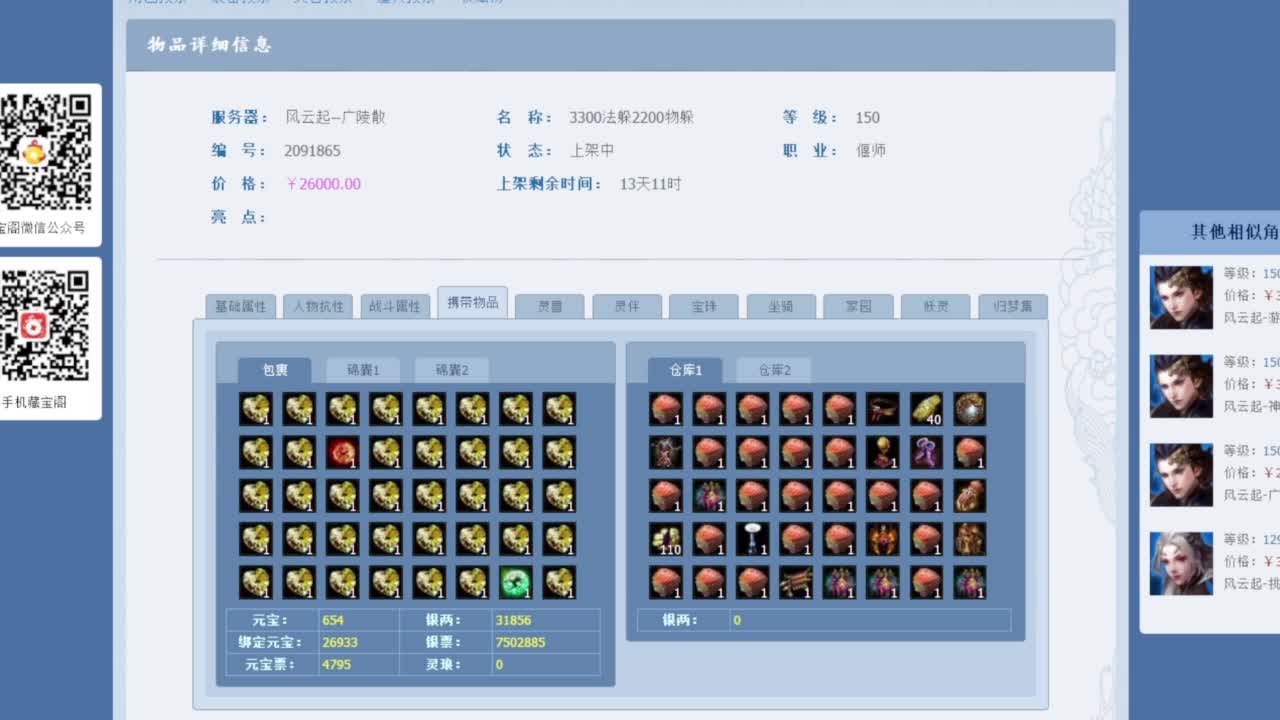Select the 携带物品 tab
This screenshot has width=1280, height=720.
tap(472, 302)
